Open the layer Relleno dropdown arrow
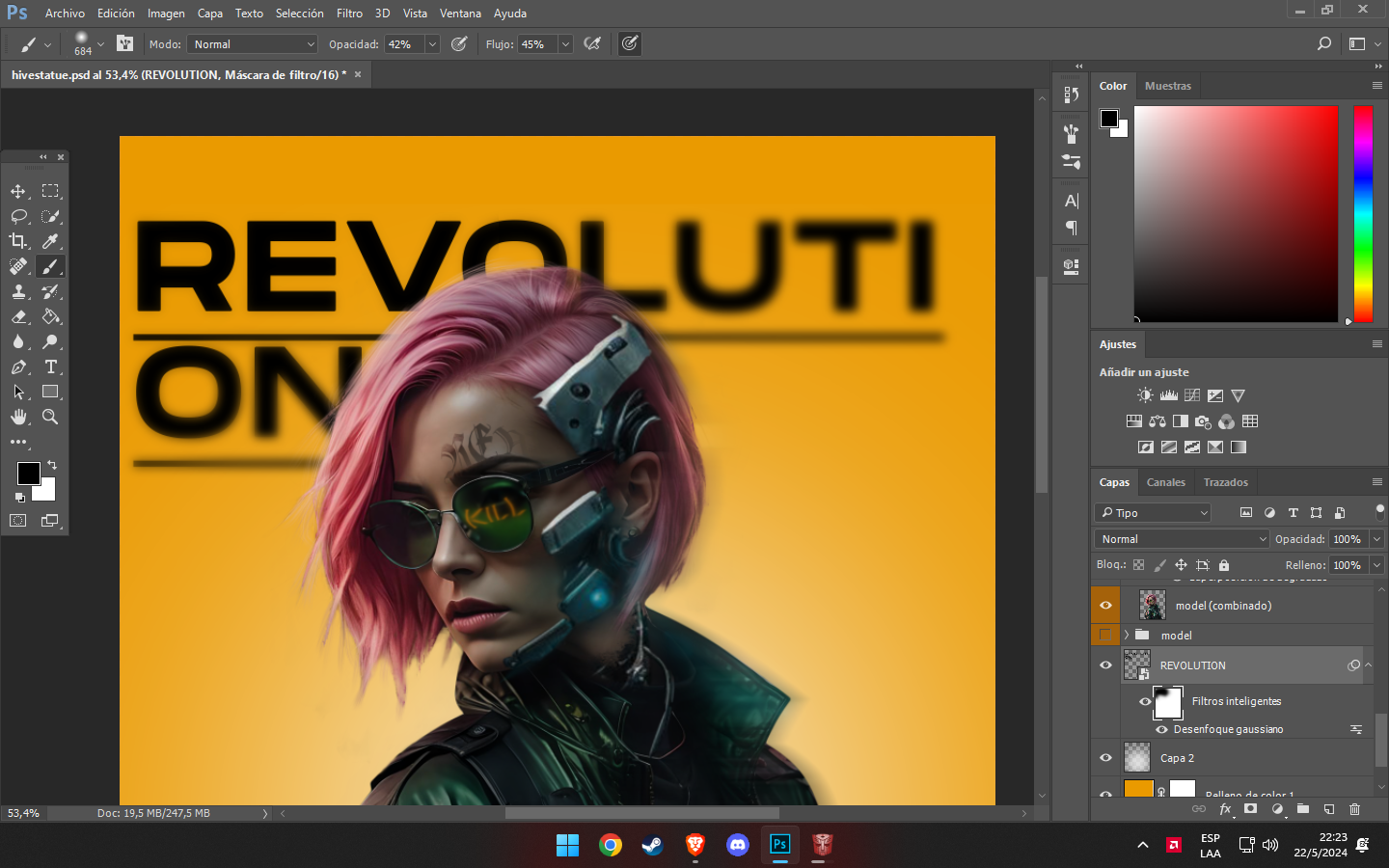Viewport: 1389px width, 868px height. click(x=1376, y=565)
